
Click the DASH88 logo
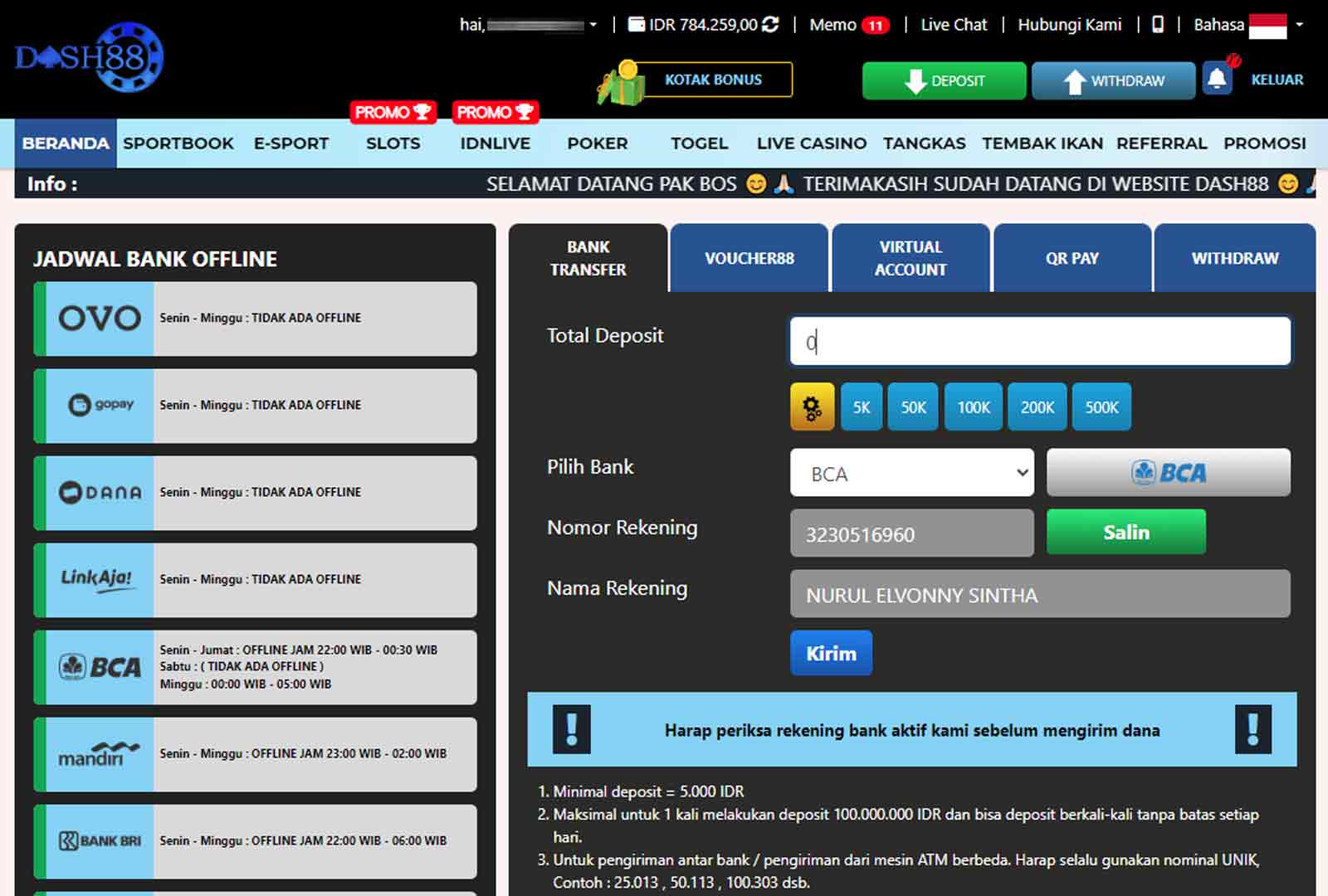pos(90,57)
